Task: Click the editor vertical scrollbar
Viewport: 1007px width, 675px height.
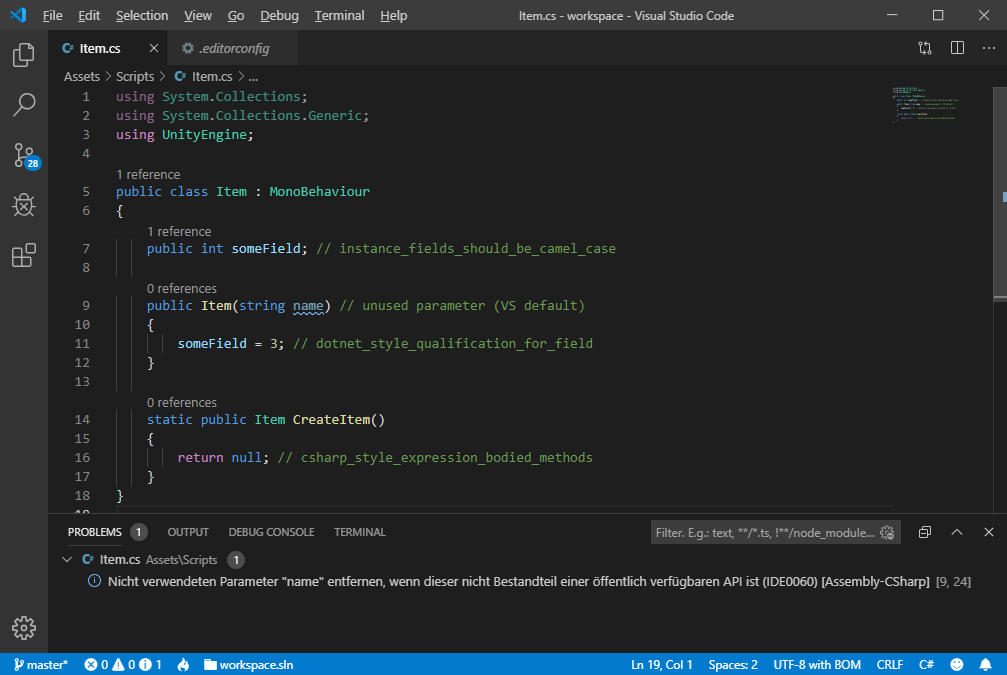Action: click(x=1000, y=193)
